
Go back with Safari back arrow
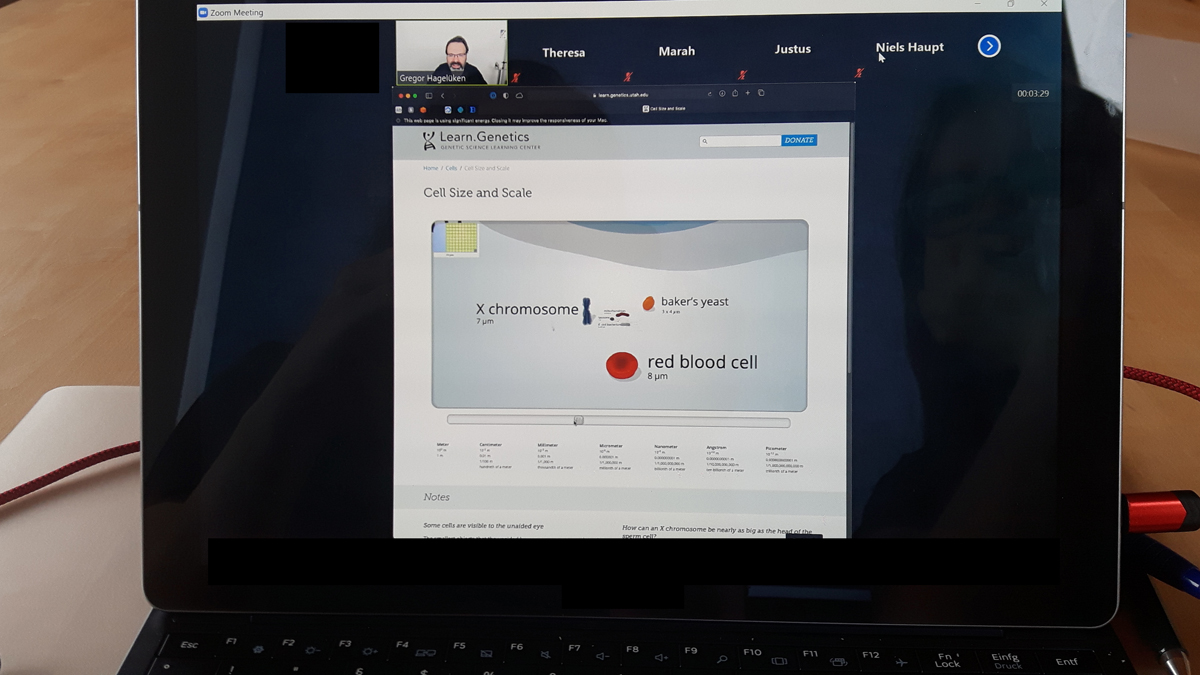442,95
